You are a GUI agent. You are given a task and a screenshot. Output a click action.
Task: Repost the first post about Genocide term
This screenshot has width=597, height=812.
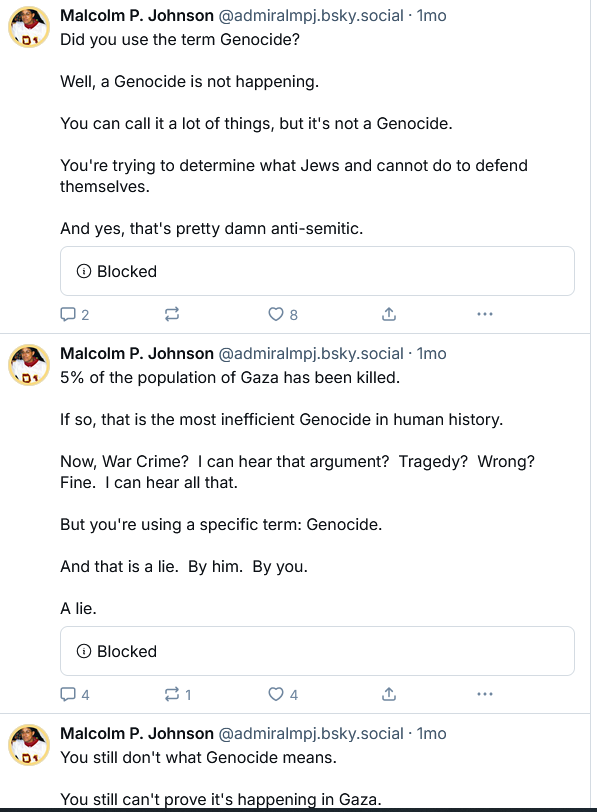point(172,314)
